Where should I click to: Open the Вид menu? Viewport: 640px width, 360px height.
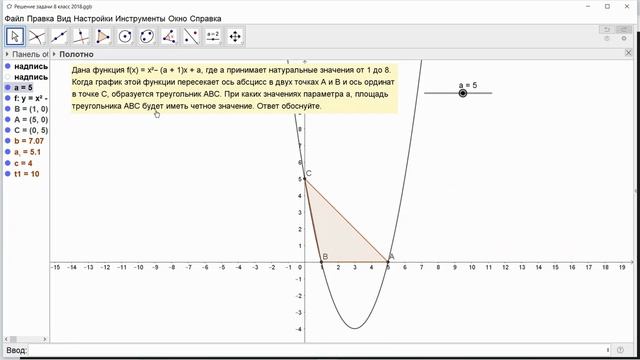(64, 19)
